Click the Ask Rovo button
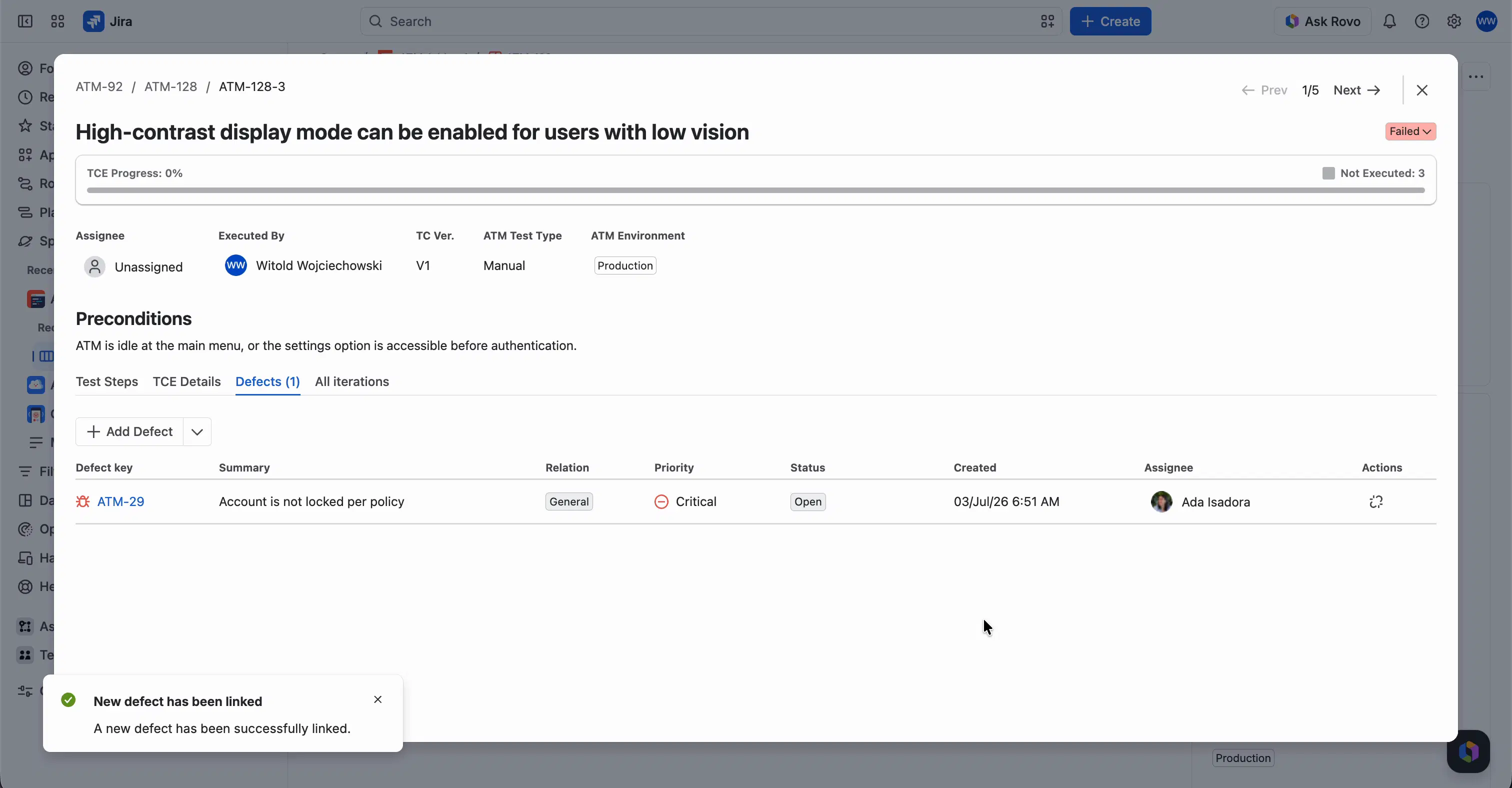The width and height of the screenshot is (1512, 788). [x=1322, y=21]
